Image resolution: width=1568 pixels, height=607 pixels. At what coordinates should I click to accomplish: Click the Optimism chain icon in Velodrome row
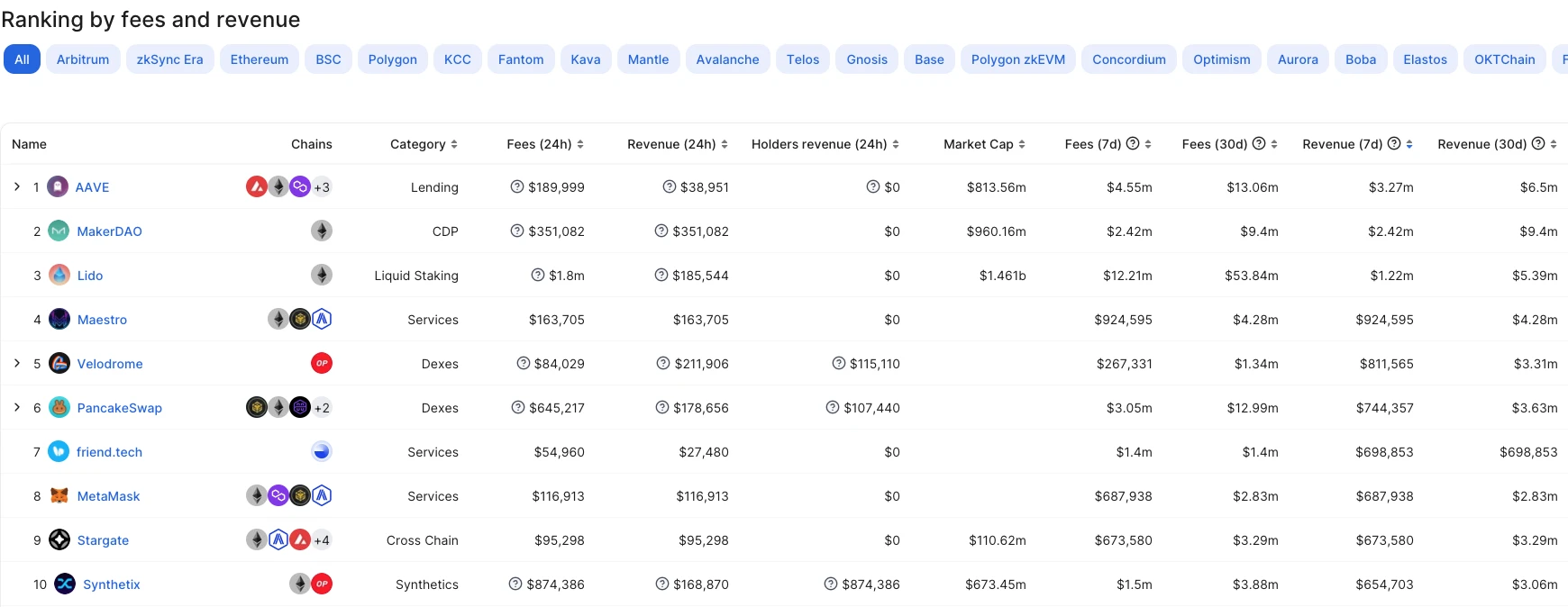(322, 364)
